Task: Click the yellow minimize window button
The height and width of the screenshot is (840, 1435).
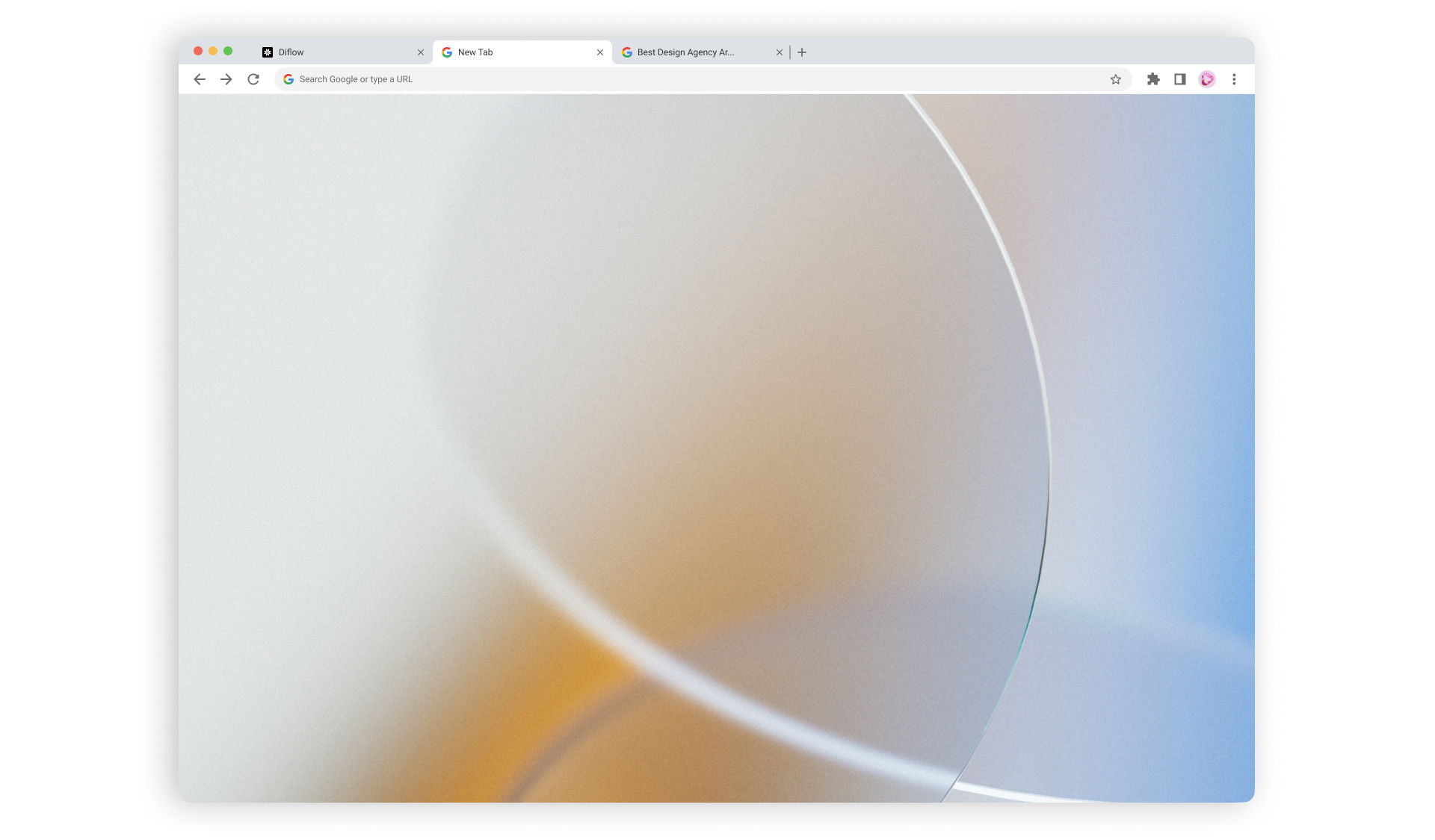Action: (213, 51)
